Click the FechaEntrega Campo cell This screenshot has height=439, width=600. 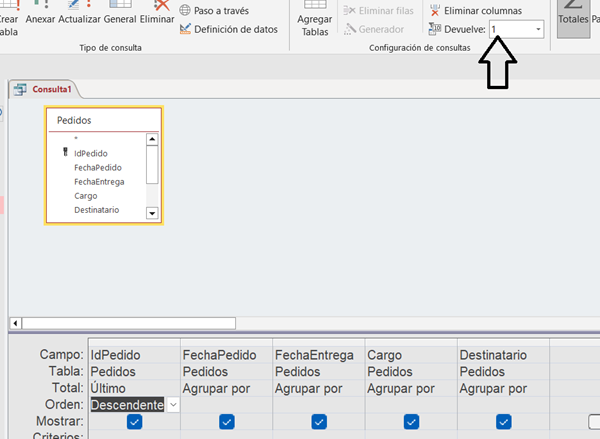pyautogui.click(x=319, y=355)
